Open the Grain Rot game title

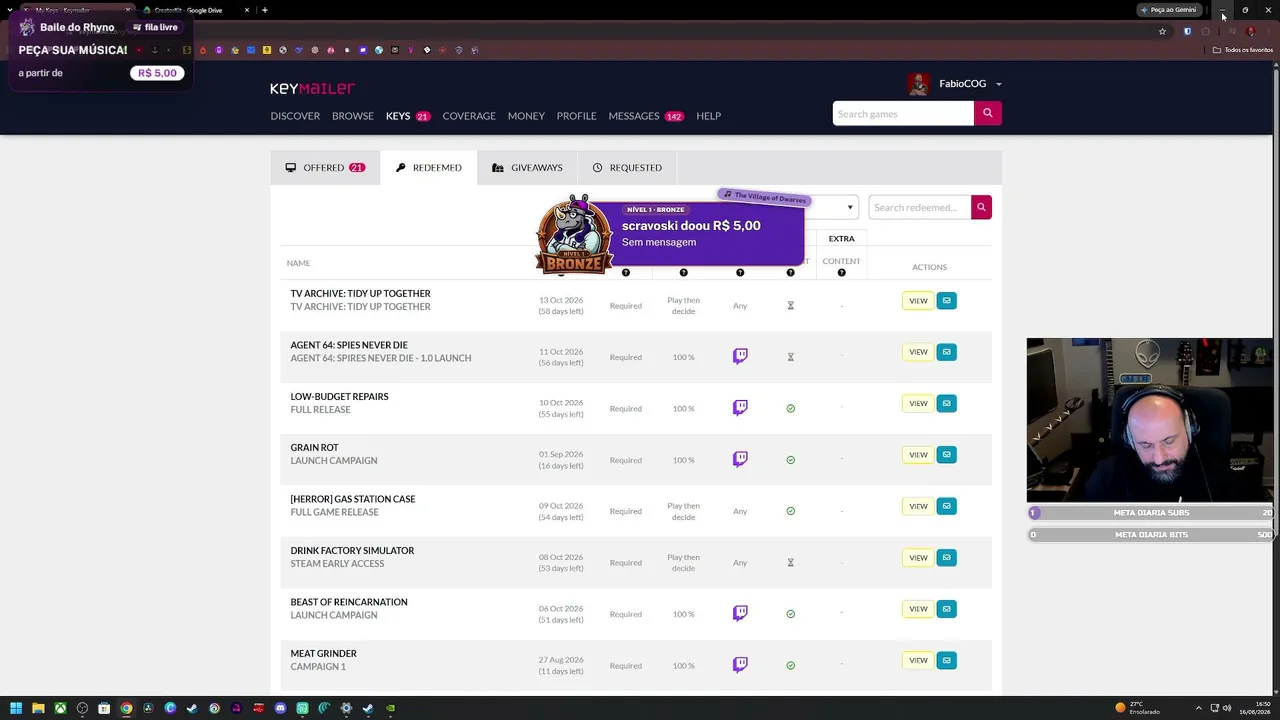[x=314, y=447]
